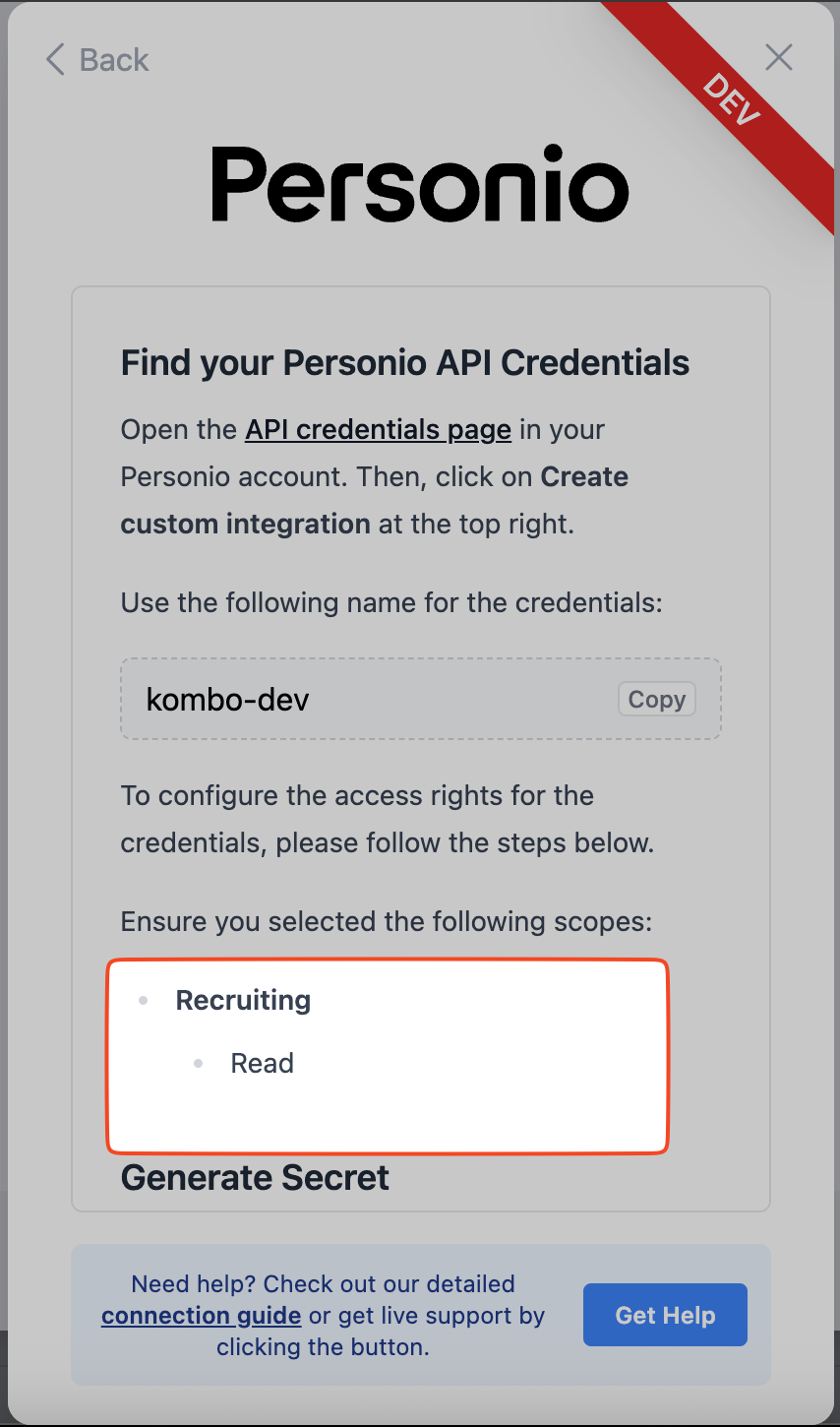Click the Back chevron arrow icon

click(55, 60)
